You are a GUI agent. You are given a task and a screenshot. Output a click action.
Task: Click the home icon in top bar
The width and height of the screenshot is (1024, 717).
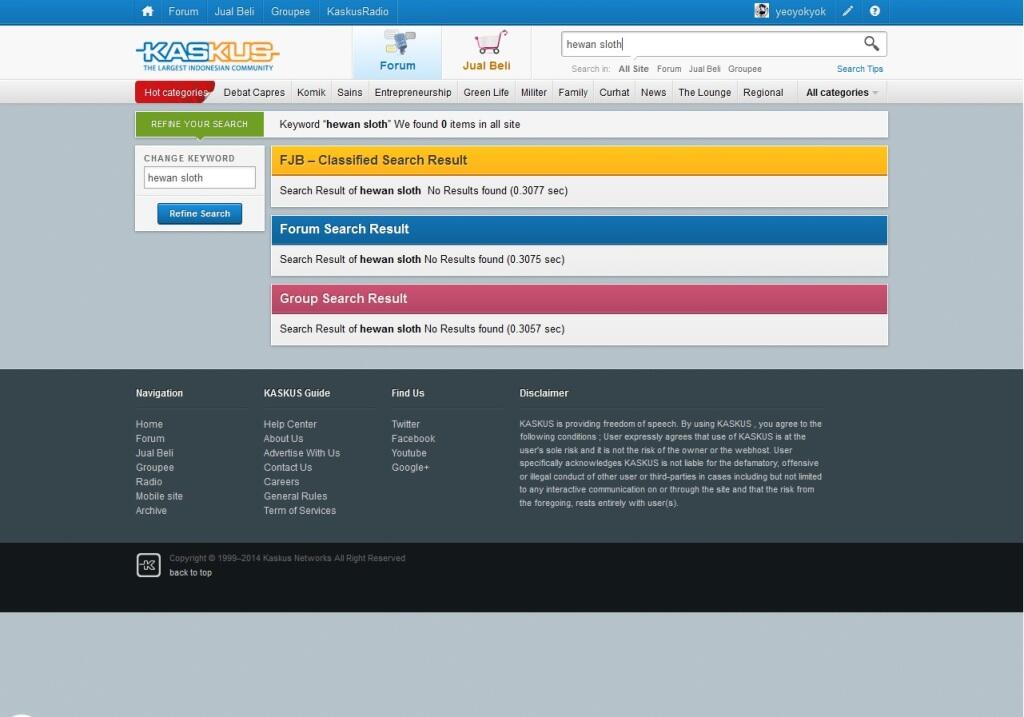point(148,11)
